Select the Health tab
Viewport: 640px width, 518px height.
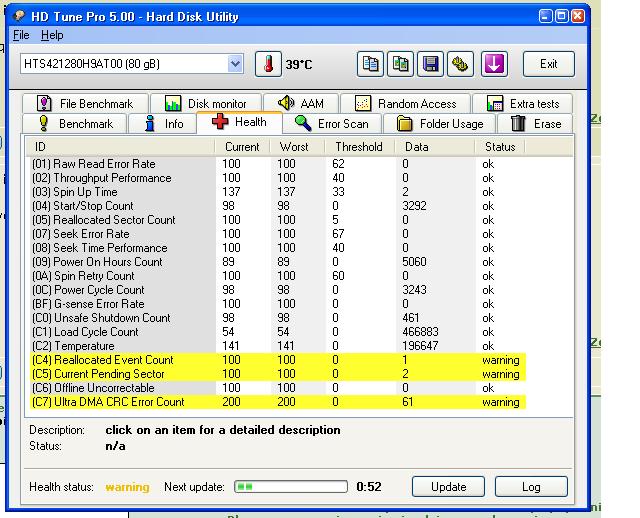(x=239, y=122)
